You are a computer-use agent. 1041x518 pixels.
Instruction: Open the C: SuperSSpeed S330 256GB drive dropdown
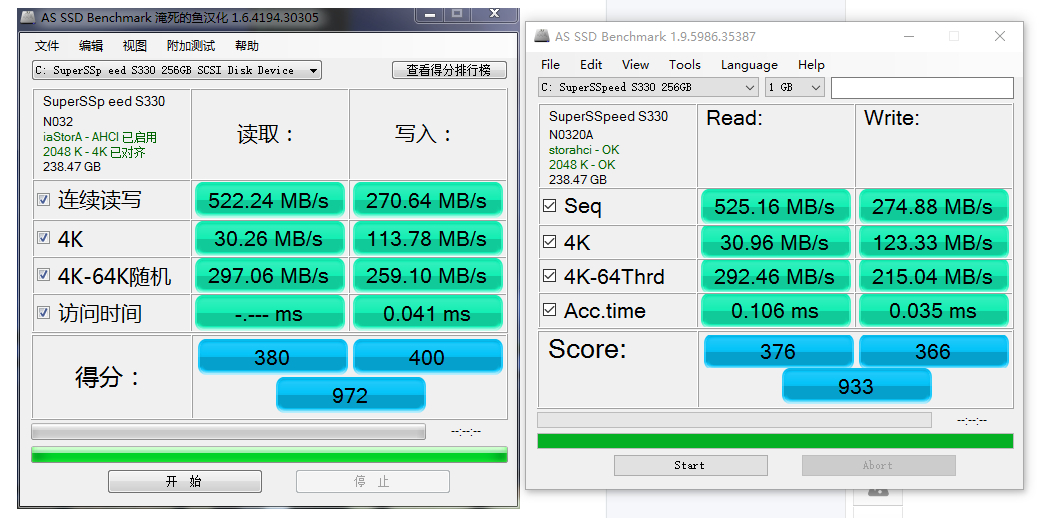click(648, 87)
